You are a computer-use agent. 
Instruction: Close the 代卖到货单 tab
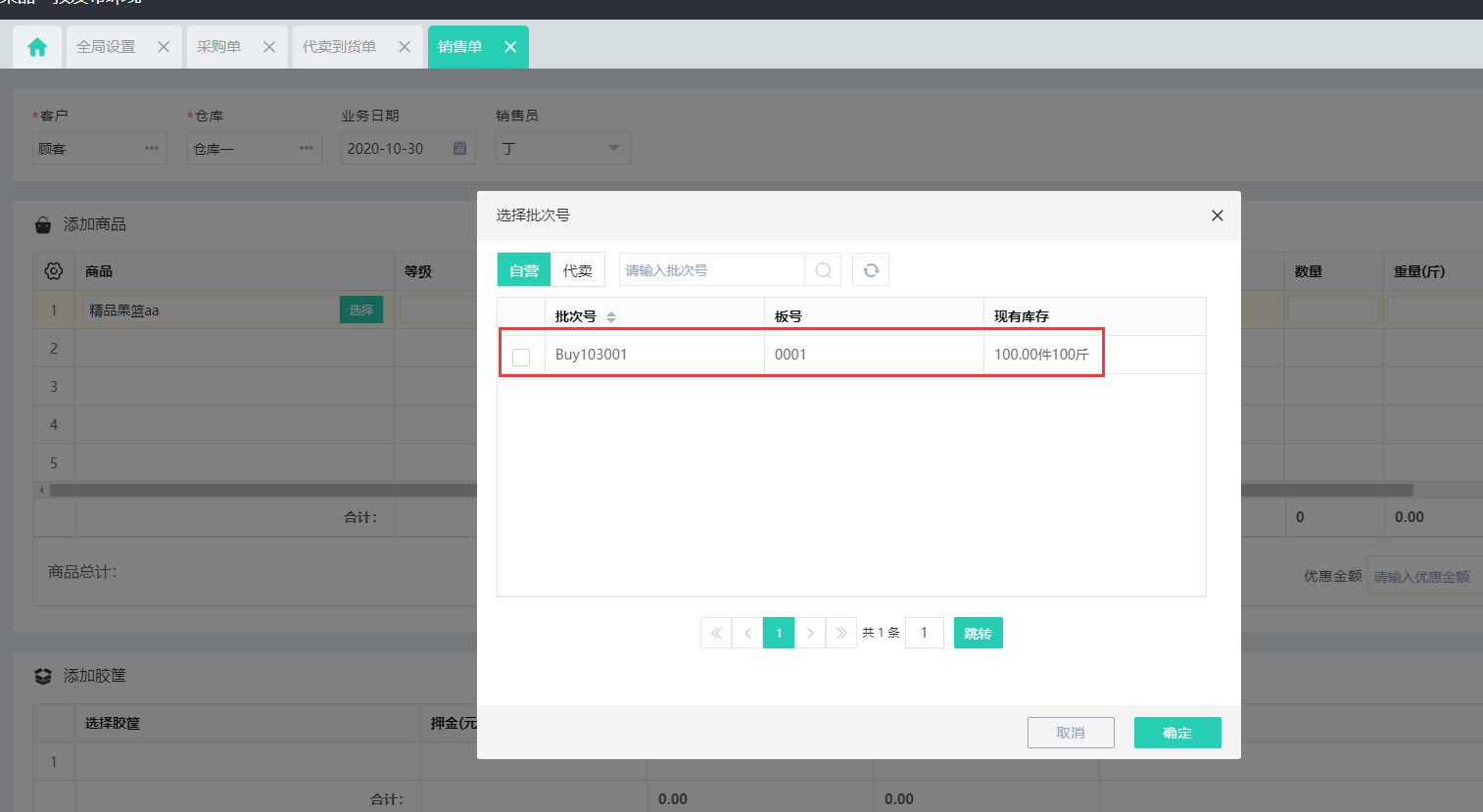click(x=405, y=47)
